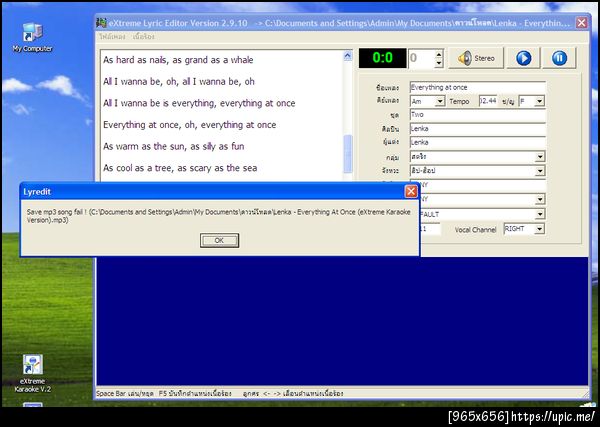Open the second menu in the editor menu bar

pyautogui.click(x=144, y=37)
